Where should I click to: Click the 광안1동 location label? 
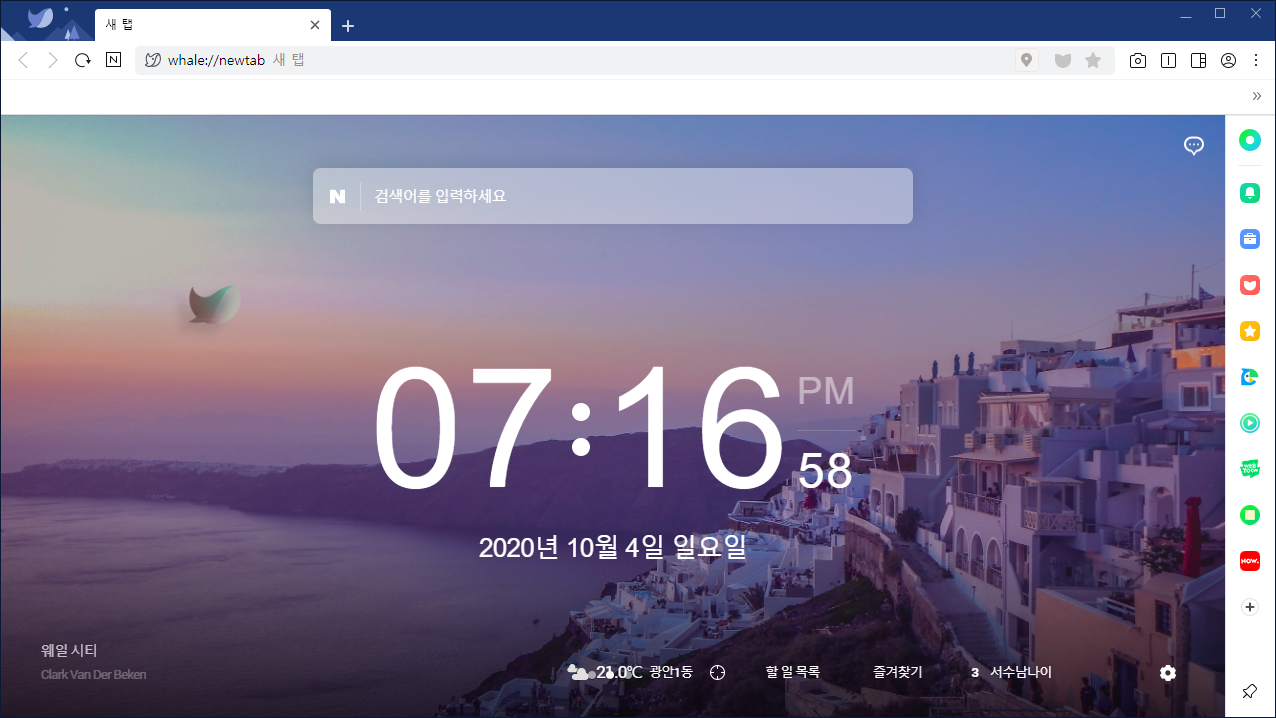coord(671,673)
